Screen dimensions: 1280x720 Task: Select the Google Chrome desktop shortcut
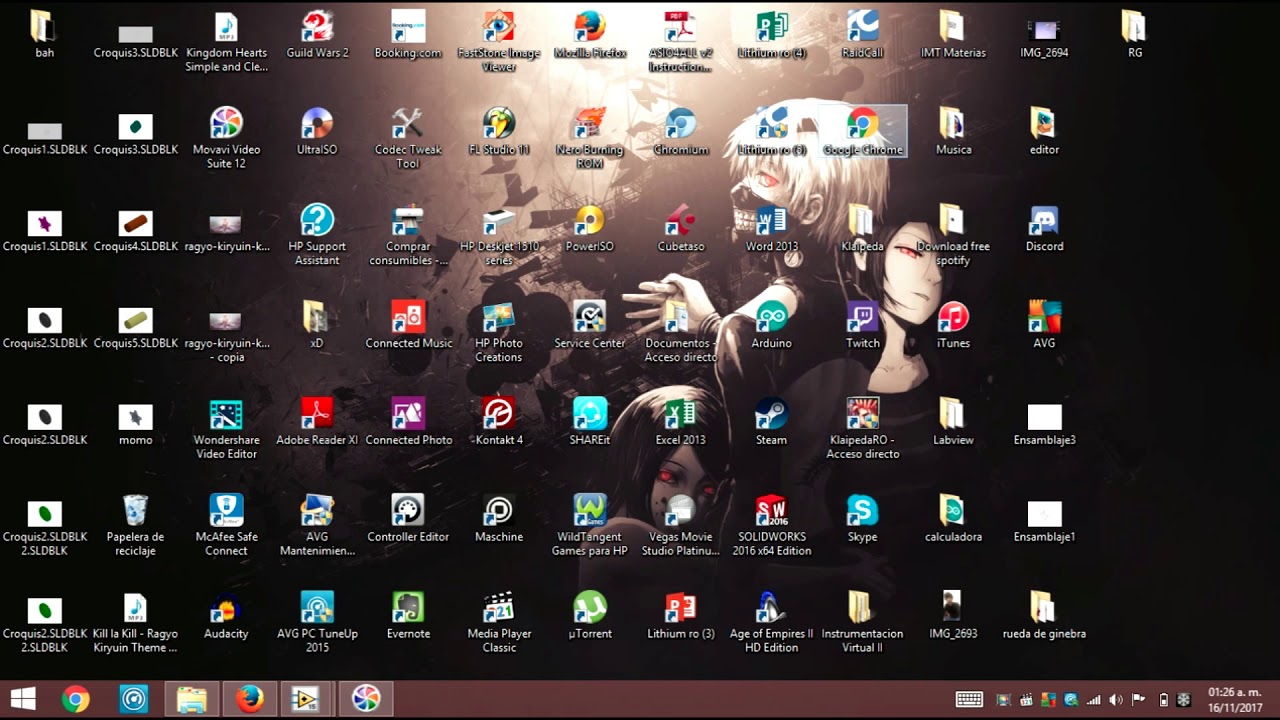click(862, 131)
